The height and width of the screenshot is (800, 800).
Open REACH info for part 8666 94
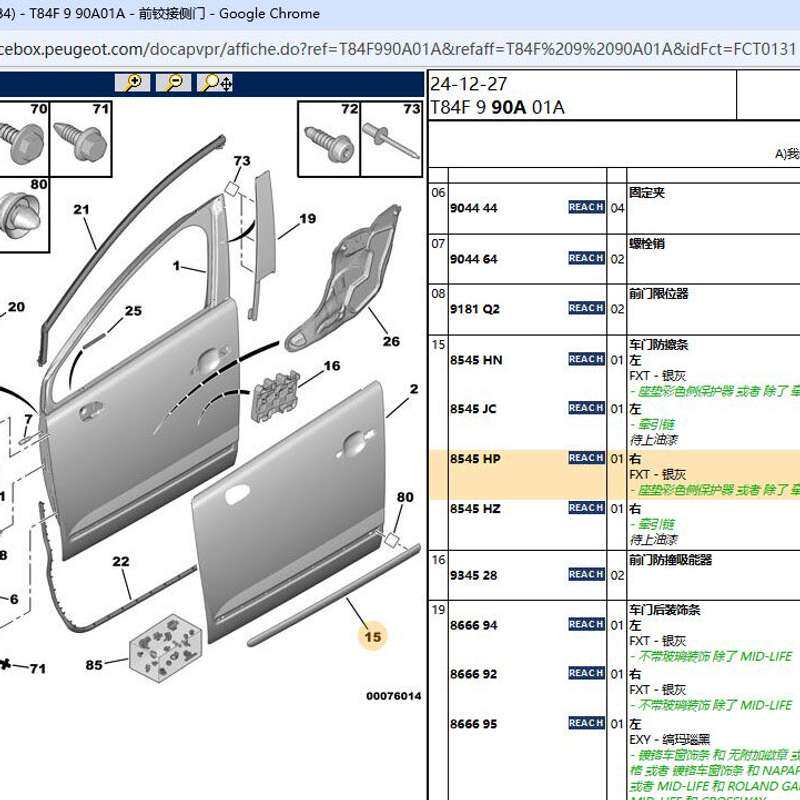point(586,624)
